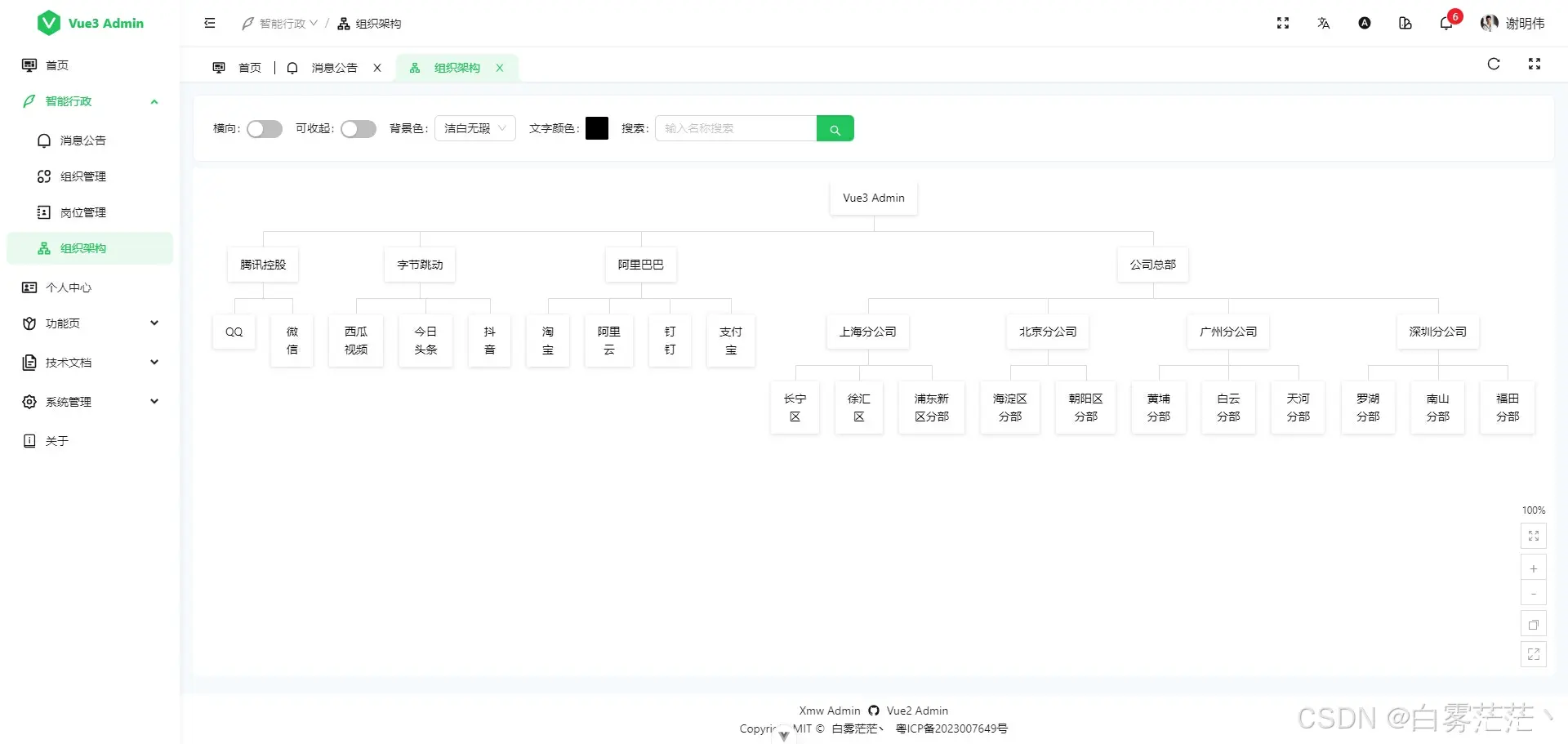
Task: Select the 阿里巴巴 org node
Action: 641,265
